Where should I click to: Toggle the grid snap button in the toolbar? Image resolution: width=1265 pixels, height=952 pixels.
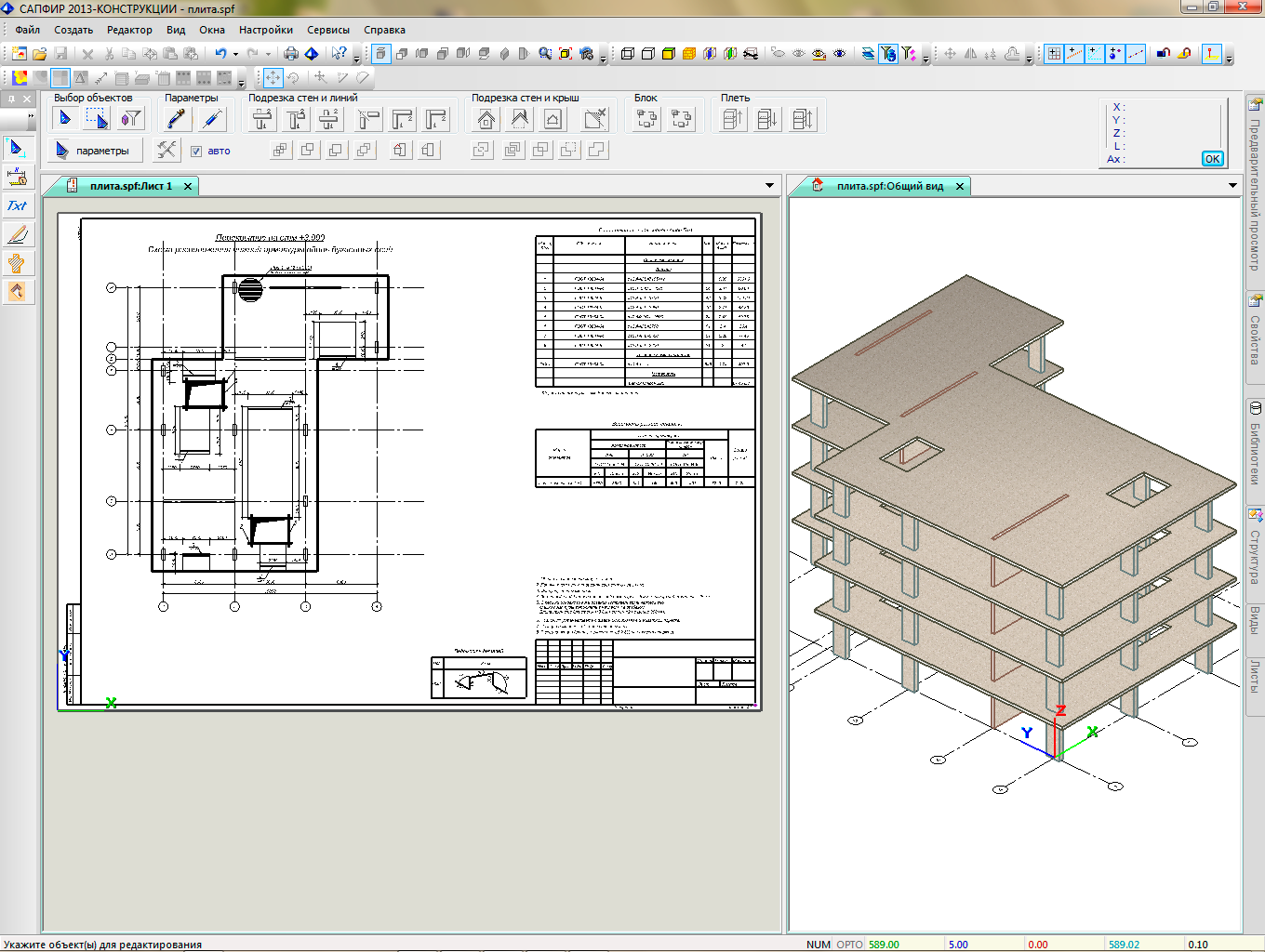(x=1054, y=54)
